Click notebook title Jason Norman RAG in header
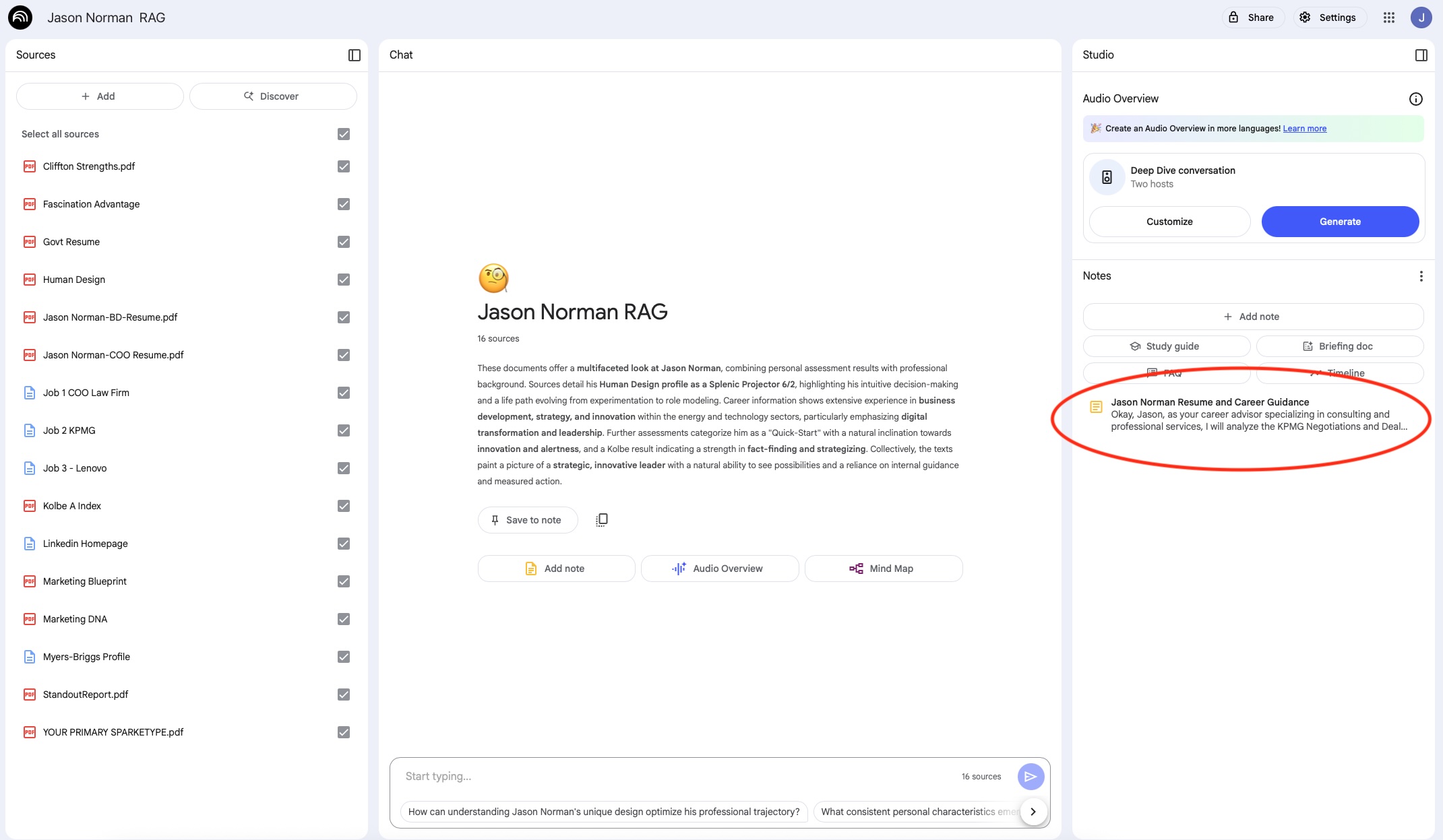Image resolution: width=1443 pixels, height=840 pixels. tap(106, 18)
